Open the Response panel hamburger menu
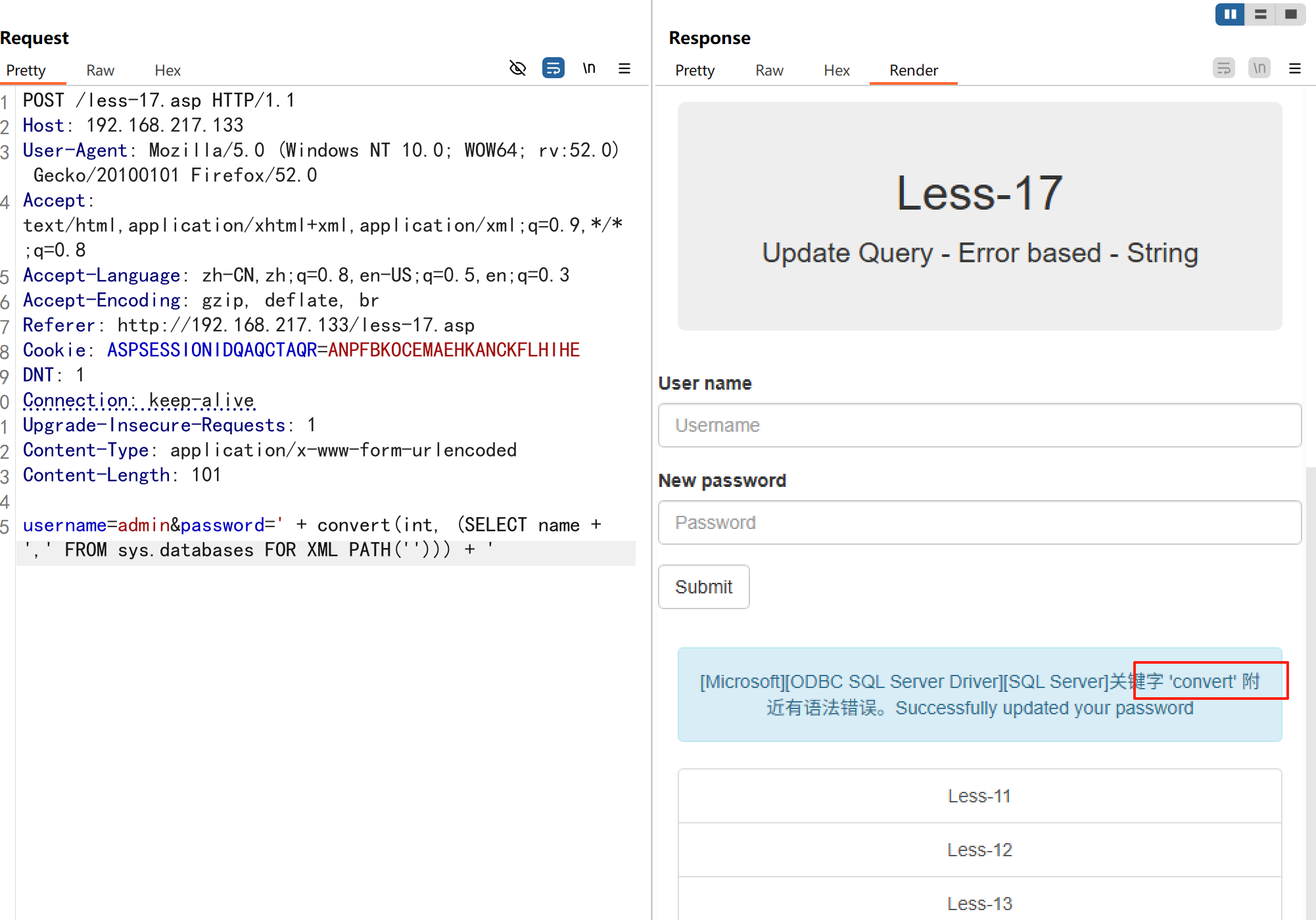The height and width of the screenshot is (920, 1316). 1294,68
